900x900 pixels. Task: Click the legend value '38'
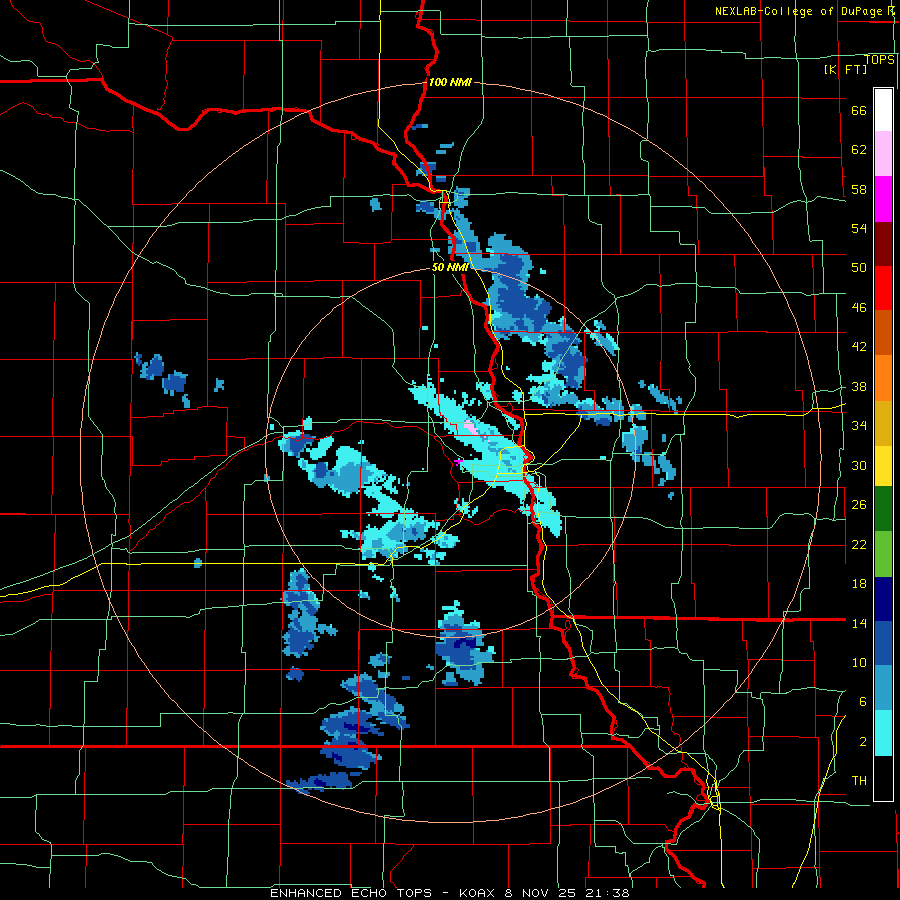pos(859,387)
